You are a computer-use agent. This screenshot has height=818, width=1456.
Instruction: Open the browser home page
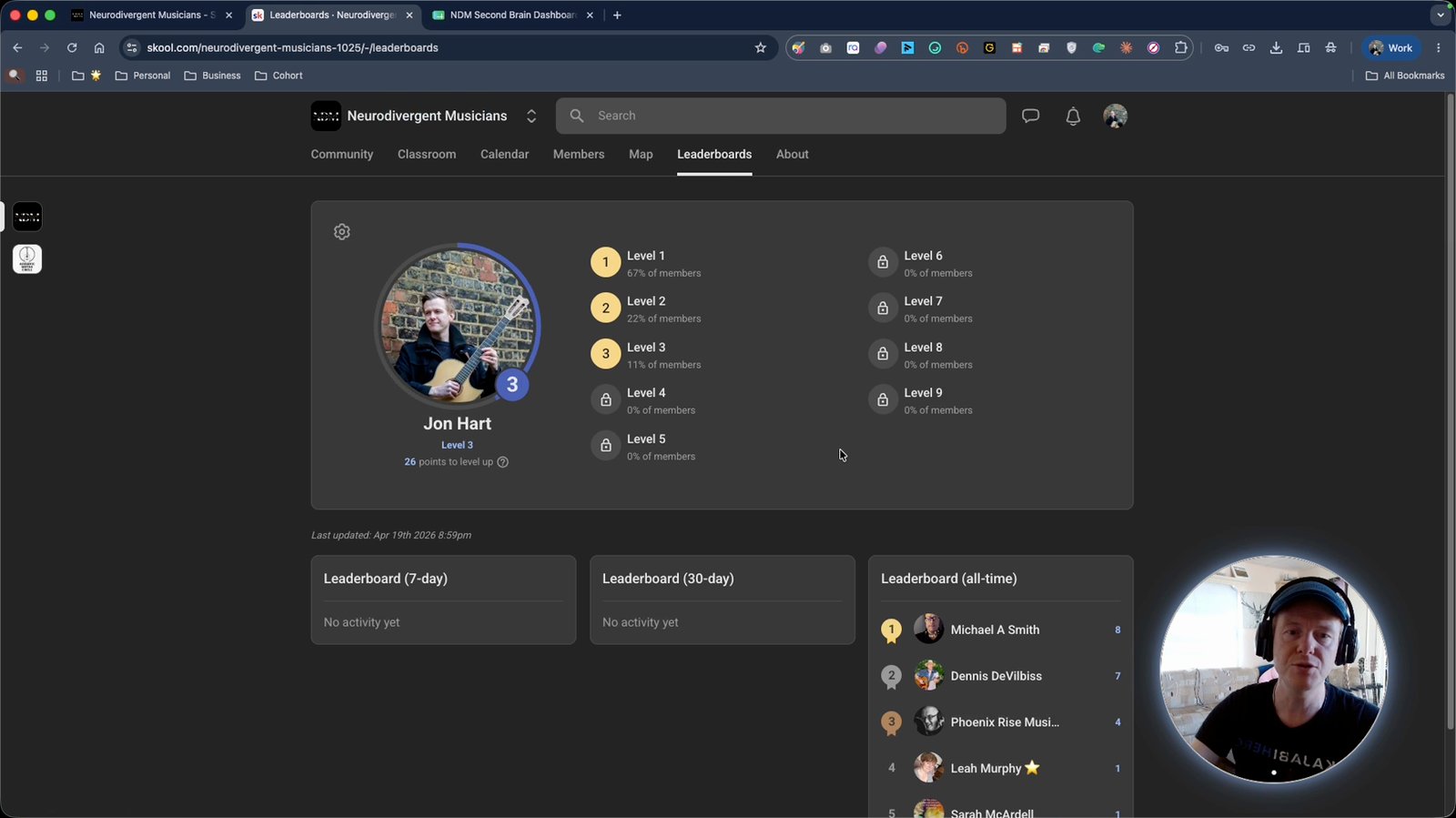[99, 47]
